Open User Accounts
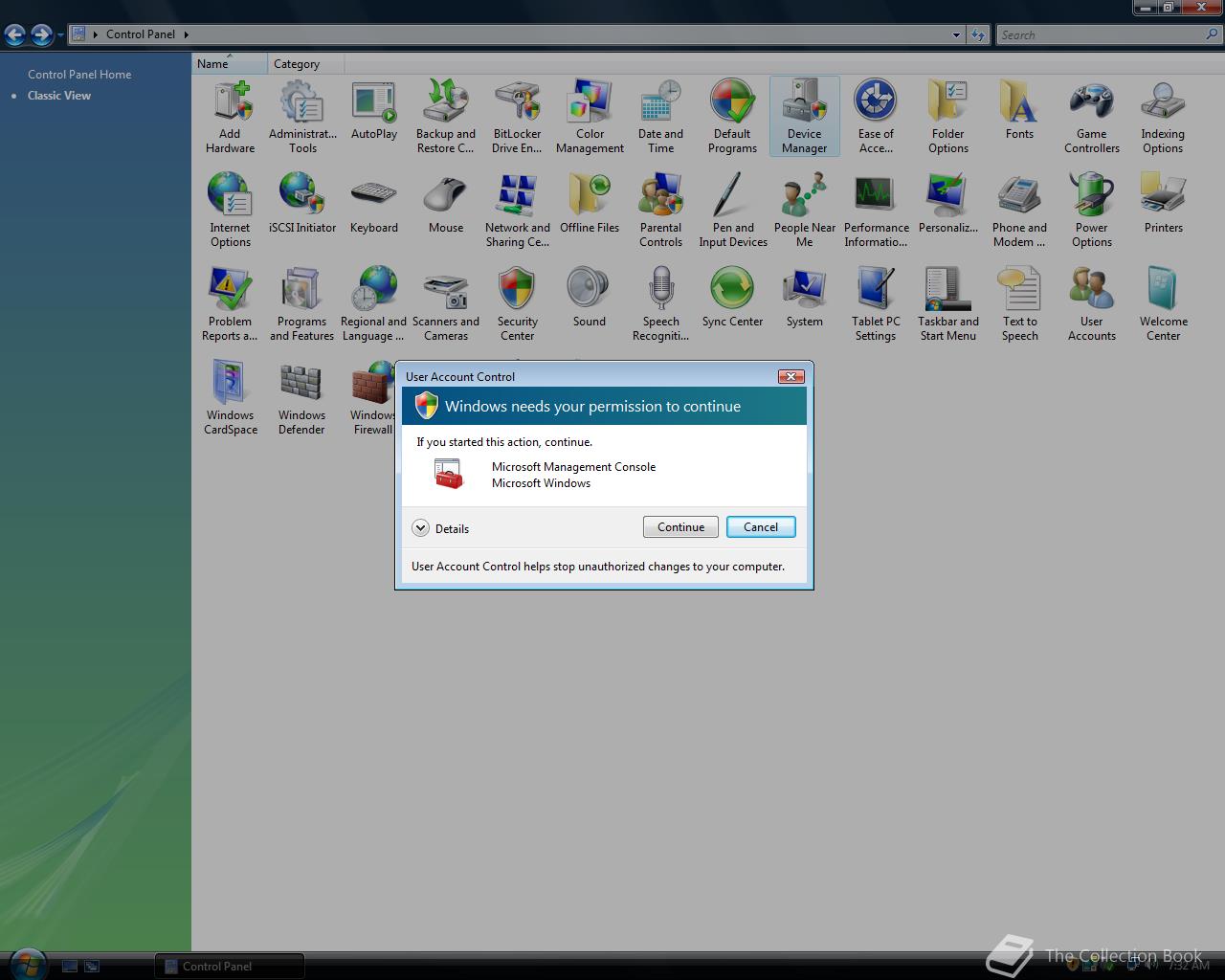1225x980 pixels. coord(1092,304)
